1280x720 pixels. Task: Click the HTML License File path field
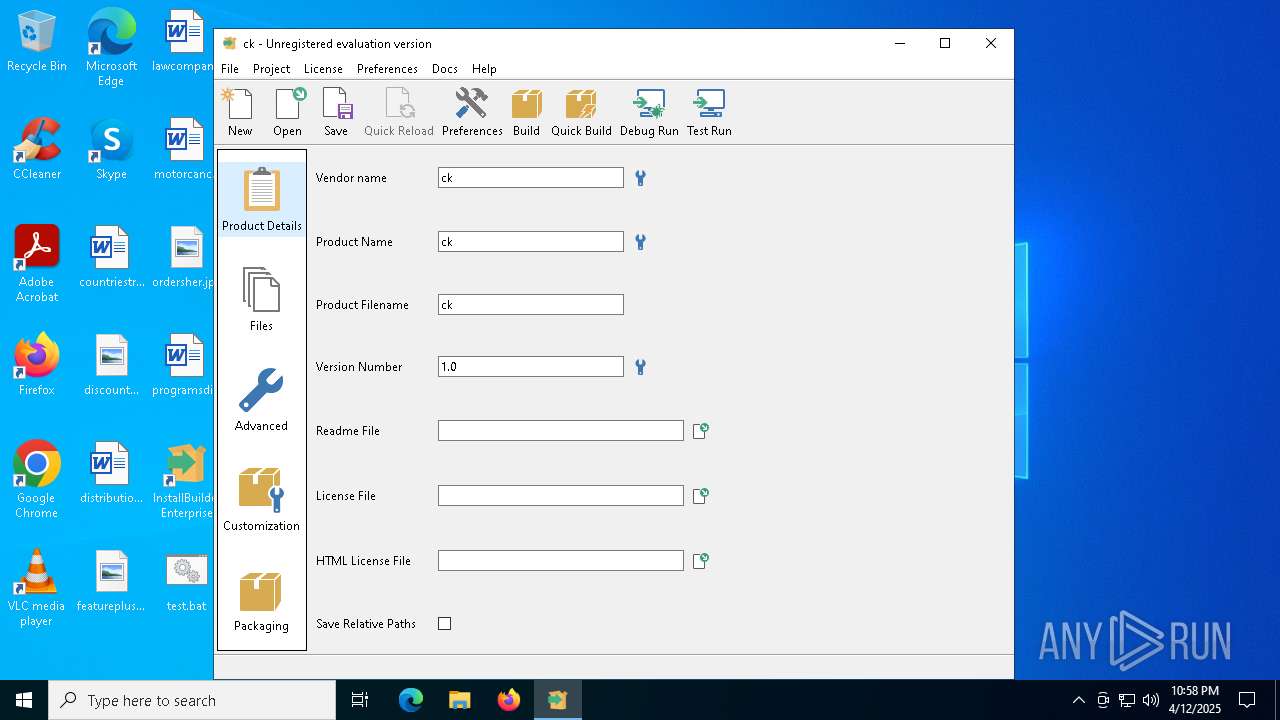561,561
